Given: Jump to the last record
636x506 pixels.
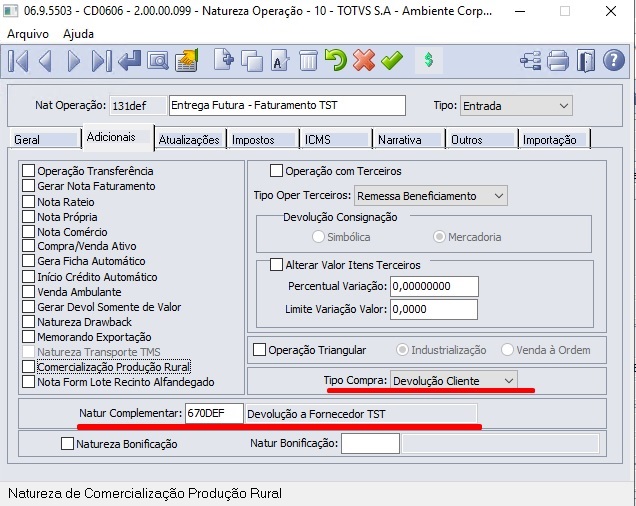Looking at the screenshot, I should pyautogui.click(x=101, y=61).
